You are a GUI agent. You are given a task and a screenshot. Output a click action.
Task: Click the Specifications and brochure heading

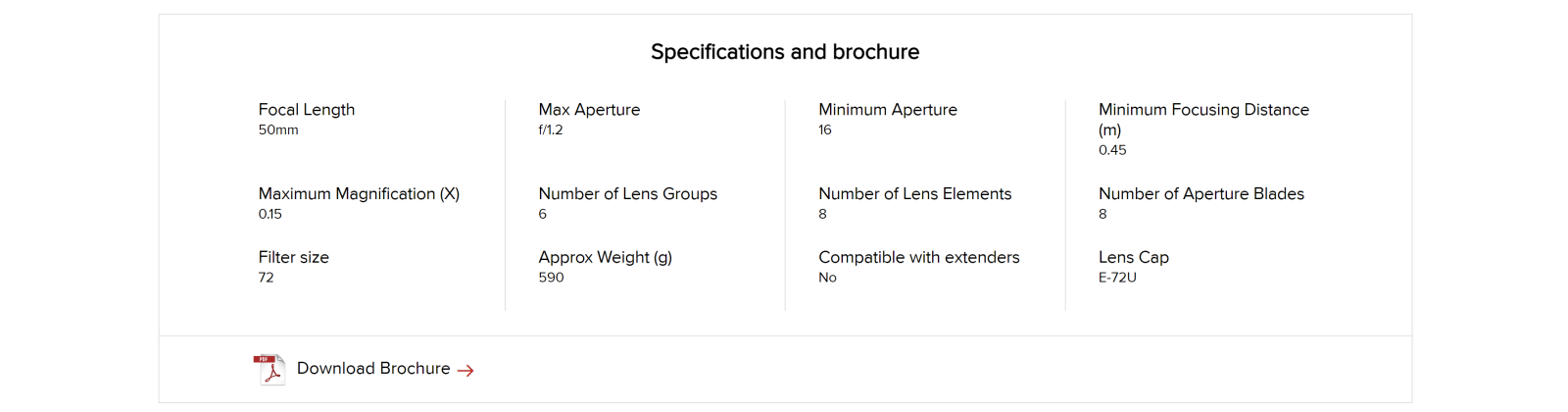(x=785, y=52)
